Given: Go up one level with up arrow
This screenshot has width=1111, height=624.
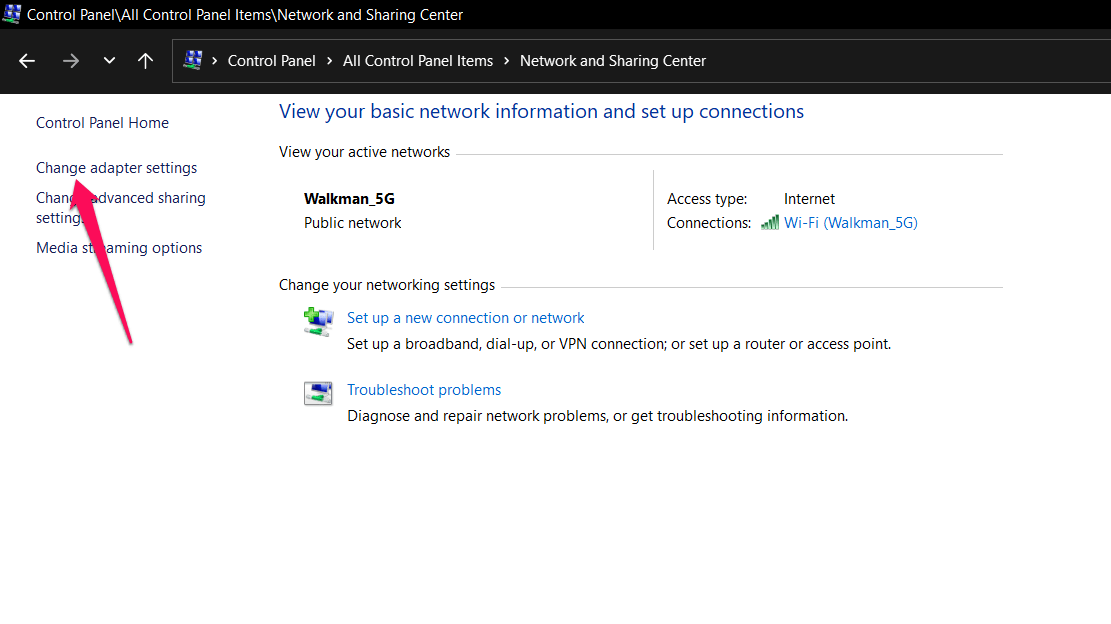Looking at the screenshot, I should 145,61.
